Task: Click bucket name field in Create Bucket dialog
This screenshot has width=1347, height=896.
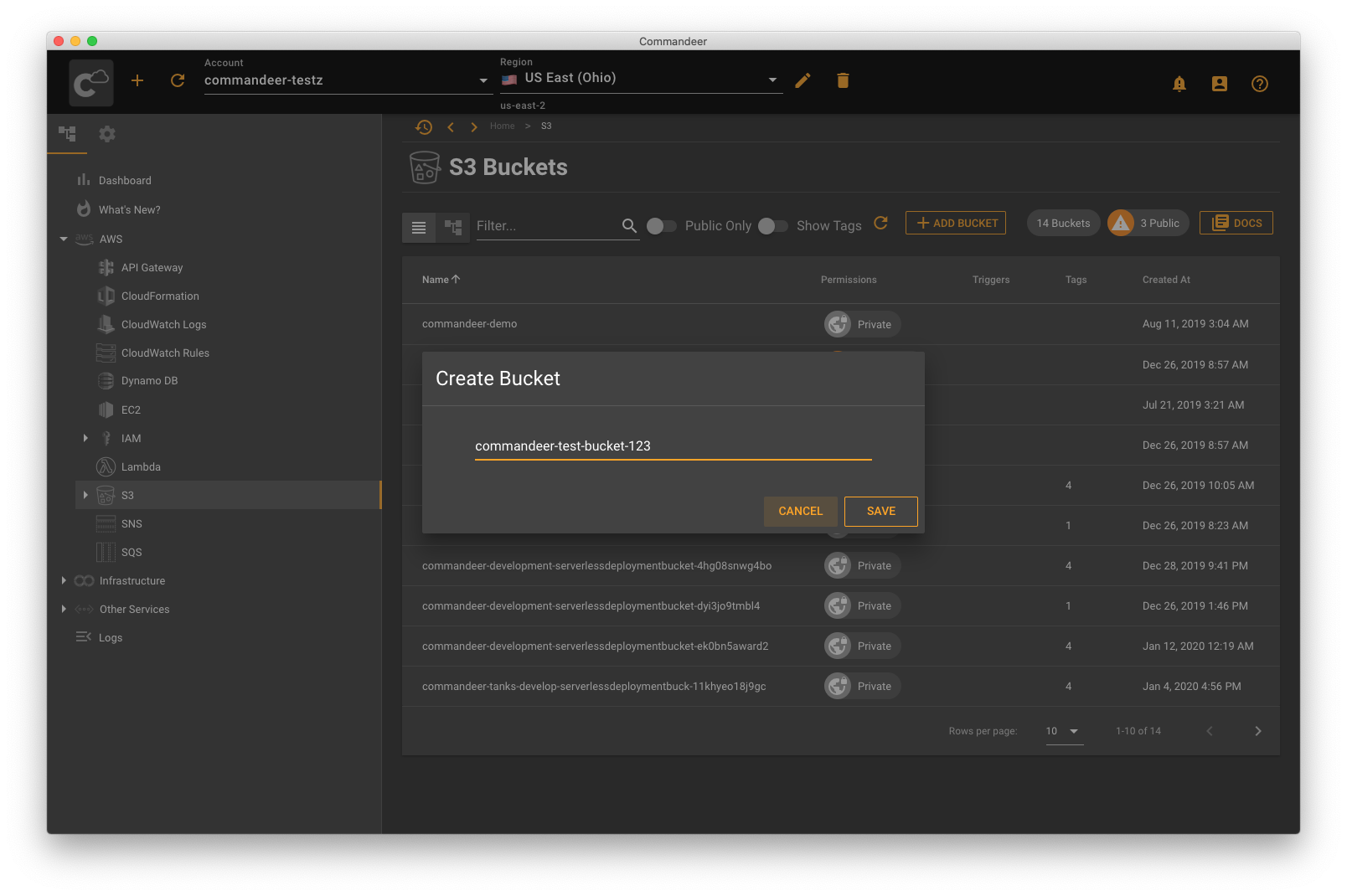Action: (673, 446)
